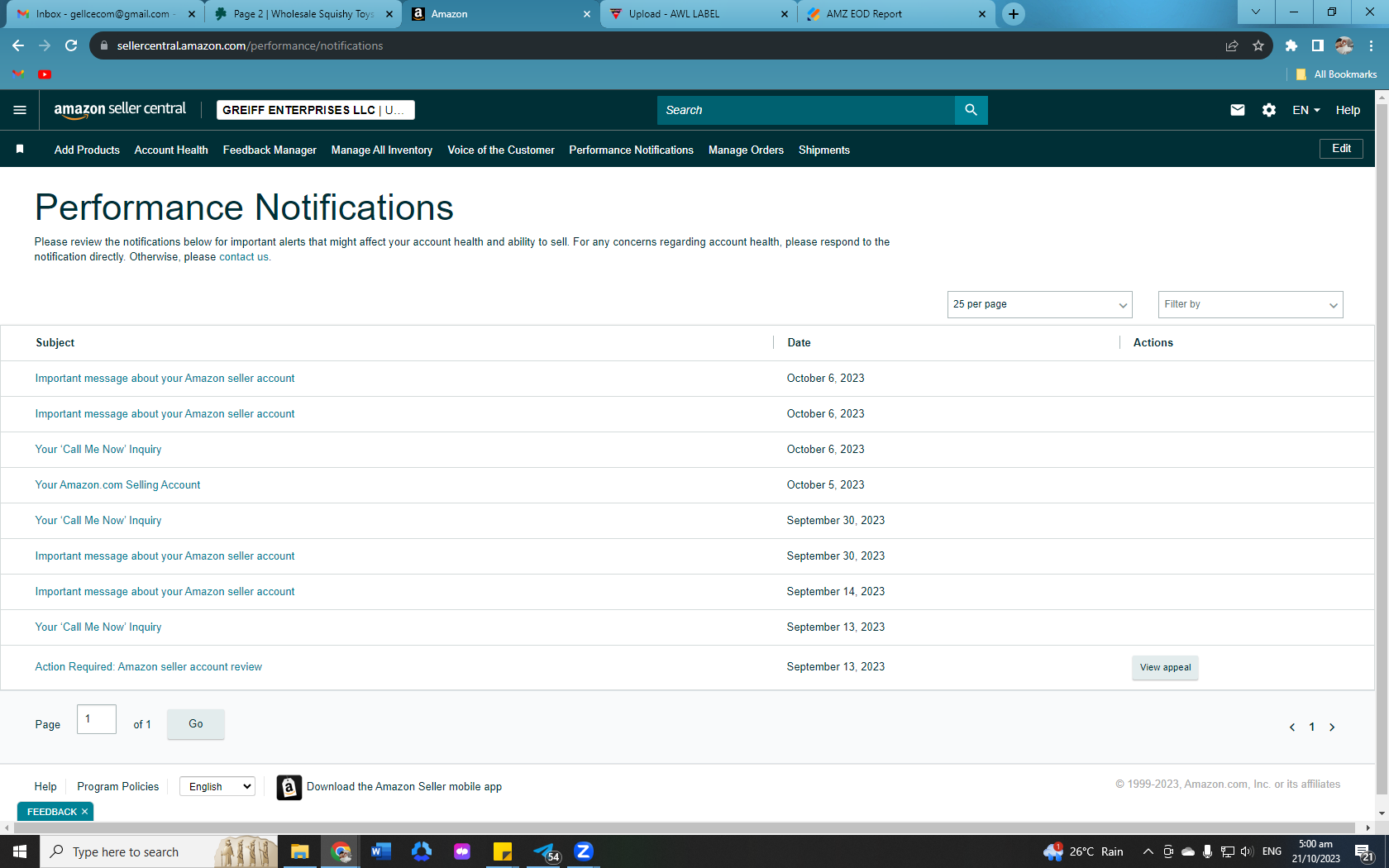The height and width of the screenshot is (868, 1389).
Task: Open the English language dropdown in footer
Action: tap(217, 787)
